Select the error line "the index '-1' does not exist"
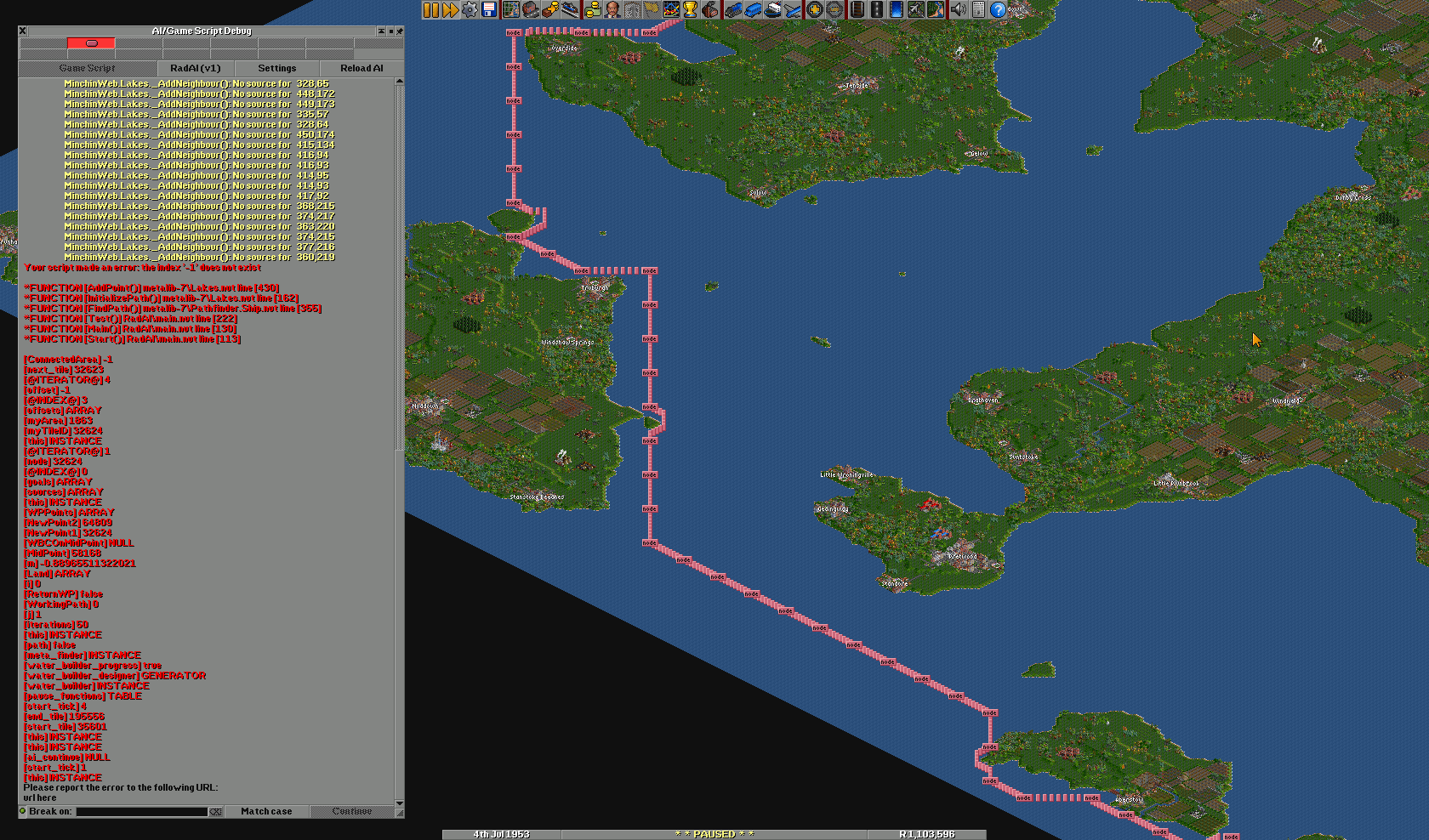Viewport: 1429px width, 840px height. click(142, 267)
